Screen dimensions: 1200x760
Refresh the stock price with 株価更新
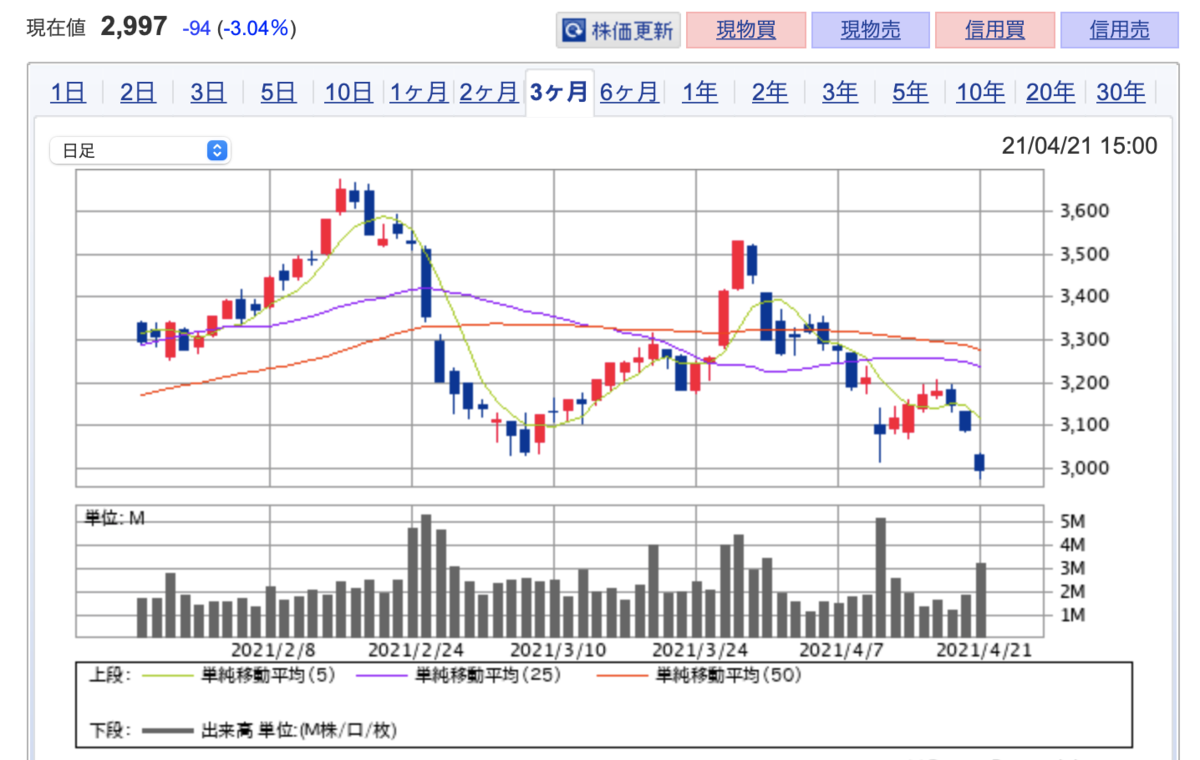[618, 30]
